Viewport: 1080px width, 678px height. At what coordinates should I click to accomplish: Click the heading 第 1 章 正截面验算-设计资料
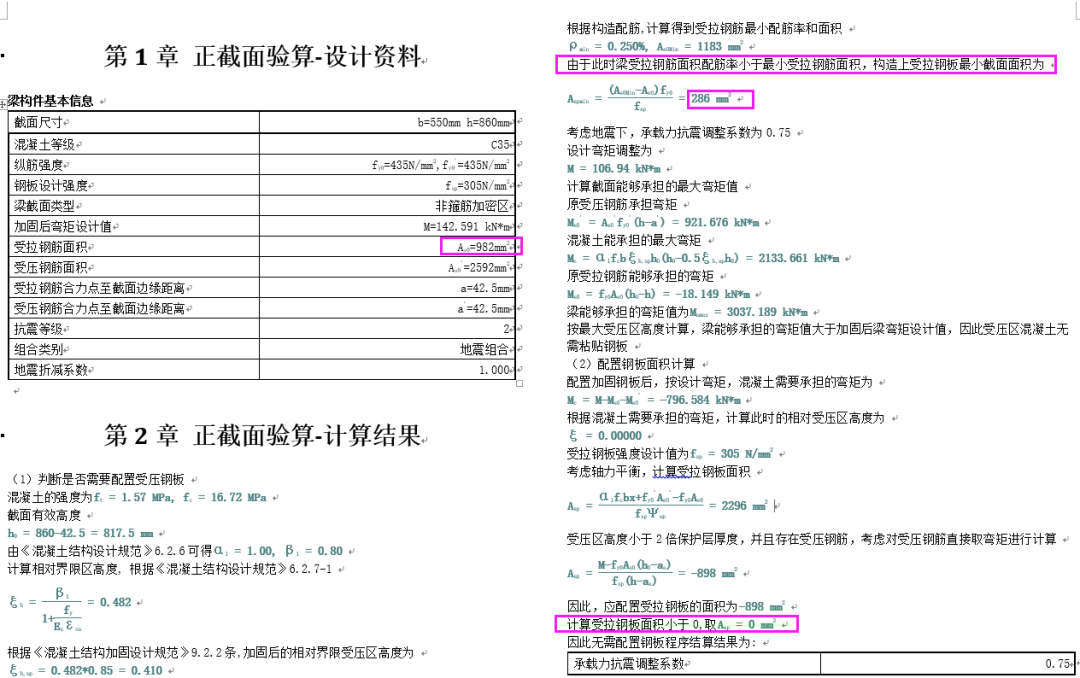pos(264,56)
